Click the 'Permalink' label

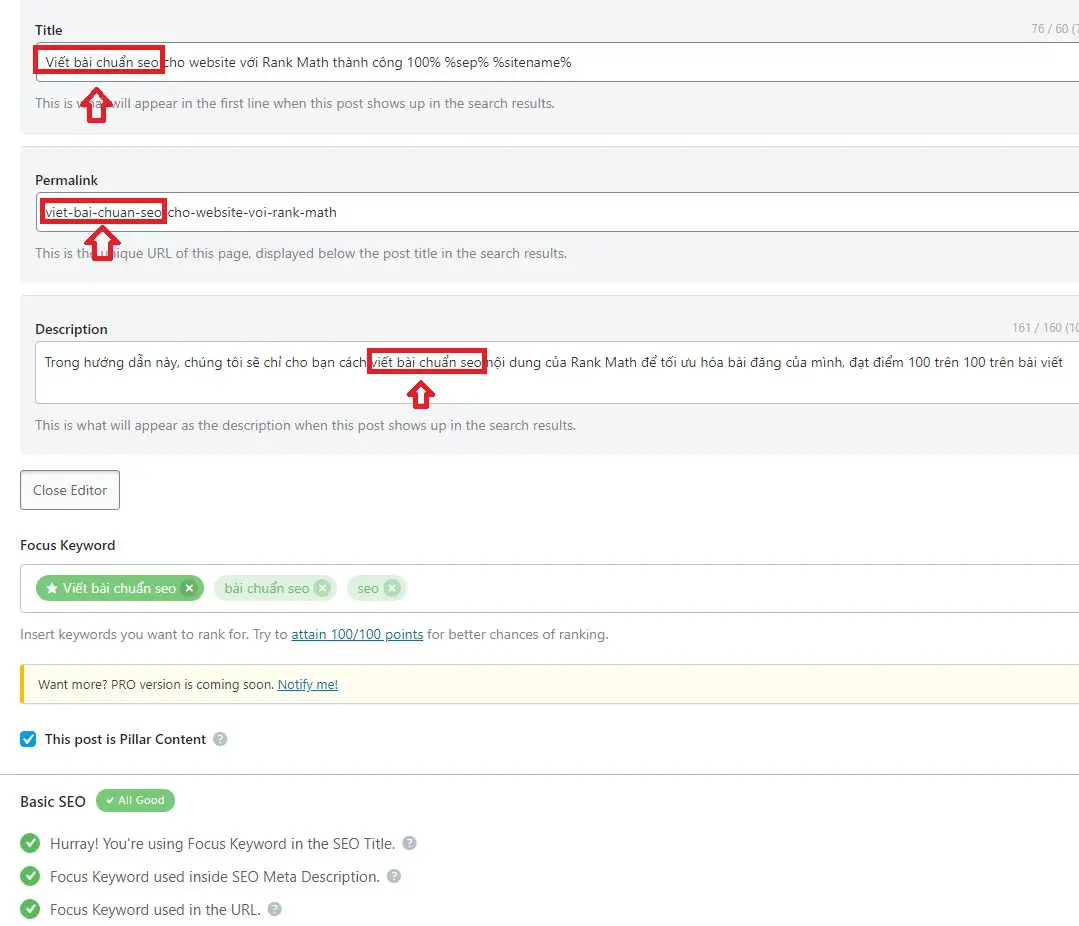(x=67, y=180)
